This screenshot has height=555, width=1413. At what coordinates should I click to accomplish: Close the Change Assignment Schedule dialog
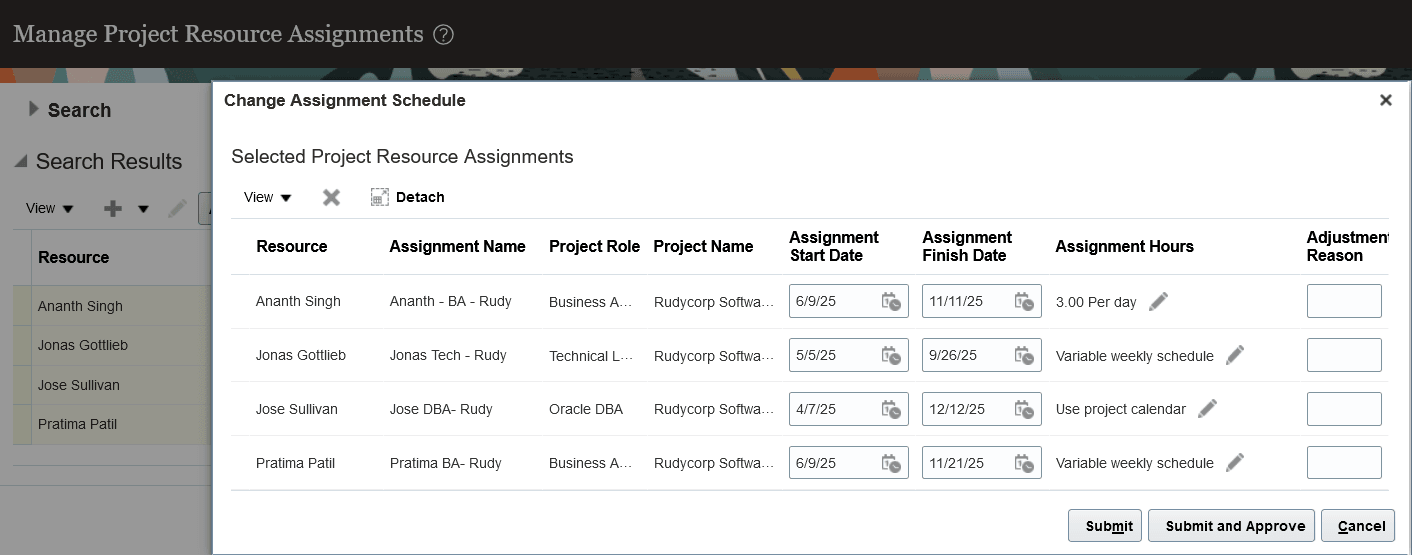pyautogui.click(x=1385, y=100)
